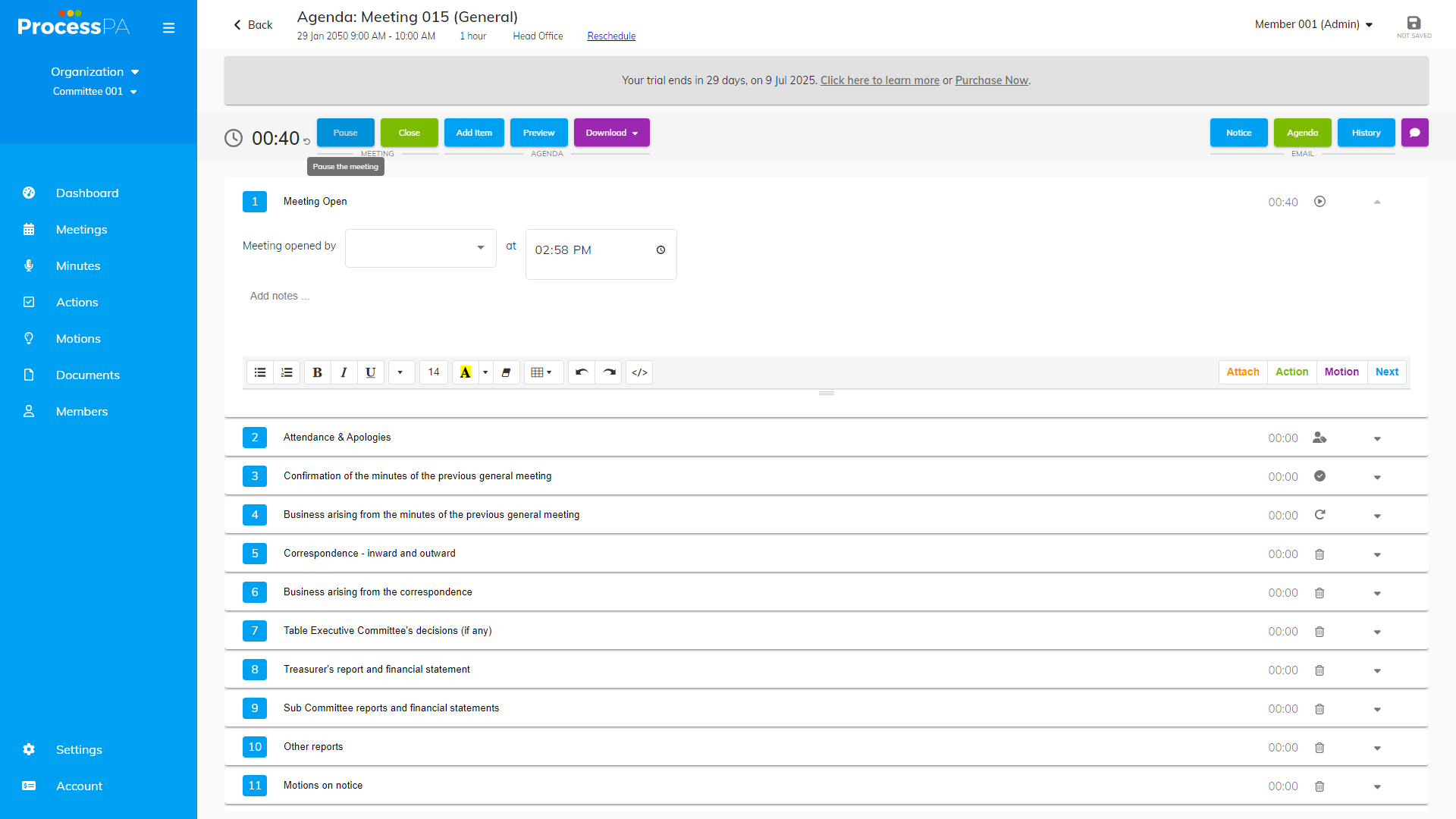1456x819 pixels.
Task: Expand the Attendance & Apologies item
Action: point(1377,438)
